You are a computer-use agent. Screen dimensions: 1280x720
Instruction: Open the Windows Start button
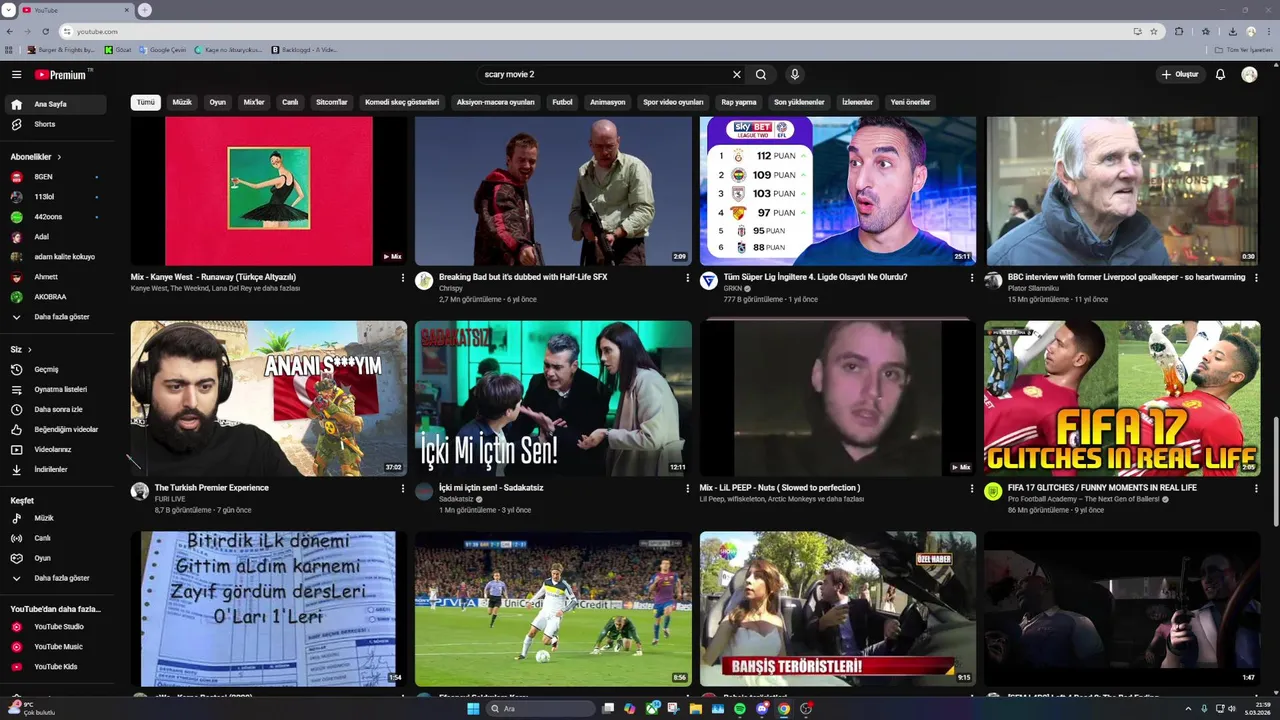473,709
